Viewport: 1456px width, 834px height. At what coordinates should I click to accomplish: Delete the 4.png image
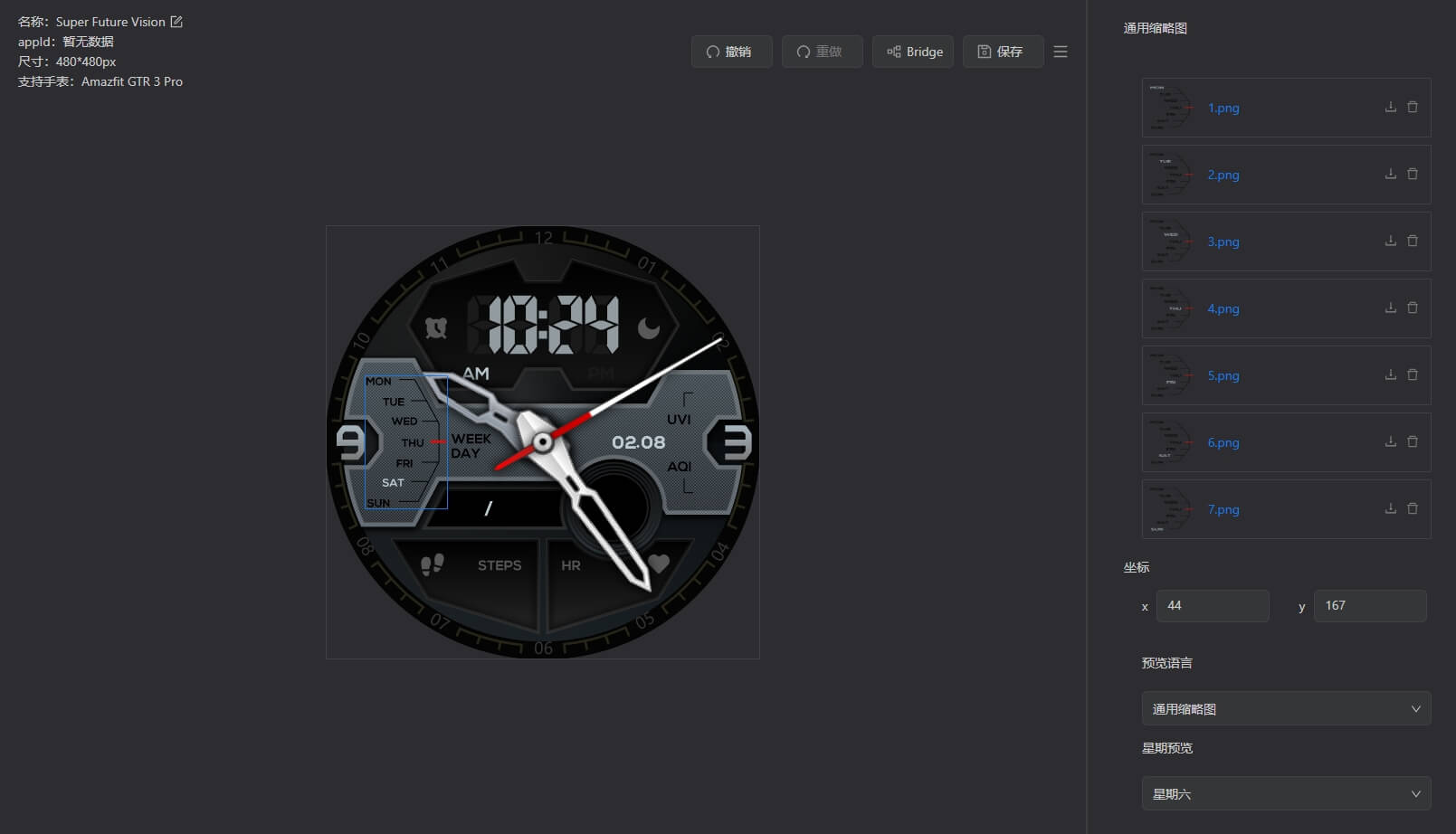click(1413, 308)
